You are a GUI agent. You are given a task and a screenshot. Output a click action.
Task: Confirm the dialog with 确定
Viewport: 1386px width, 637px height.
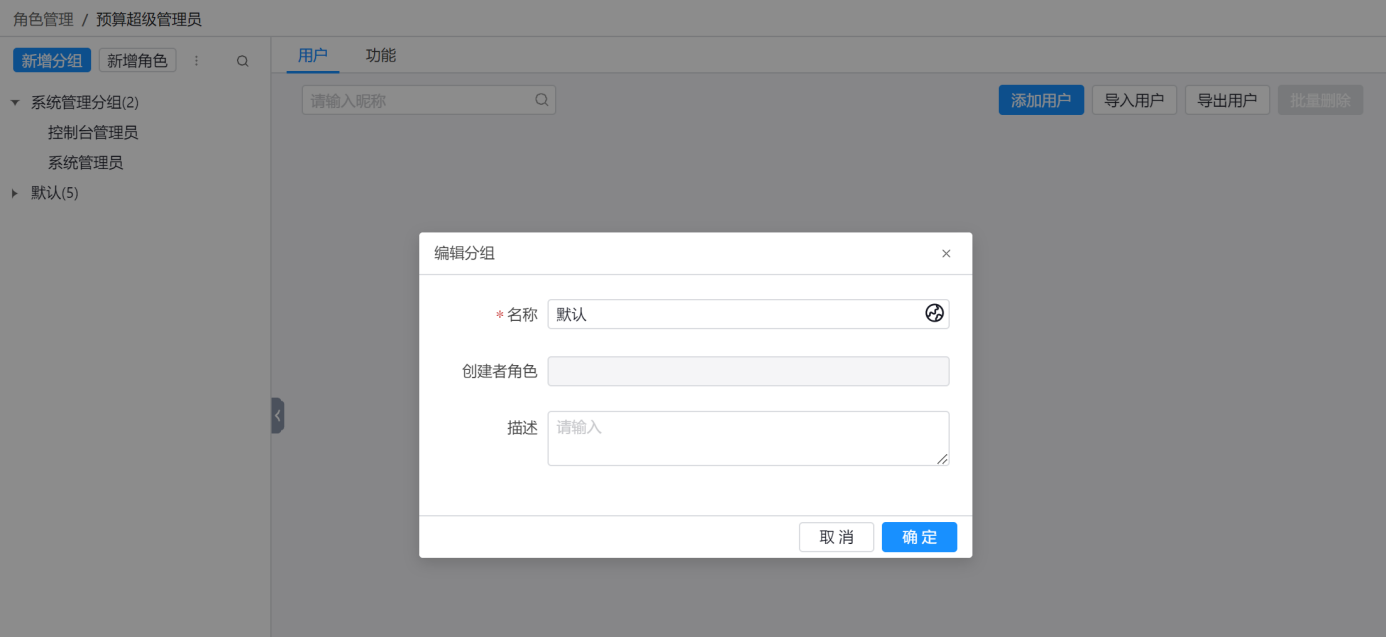point(919,537)
